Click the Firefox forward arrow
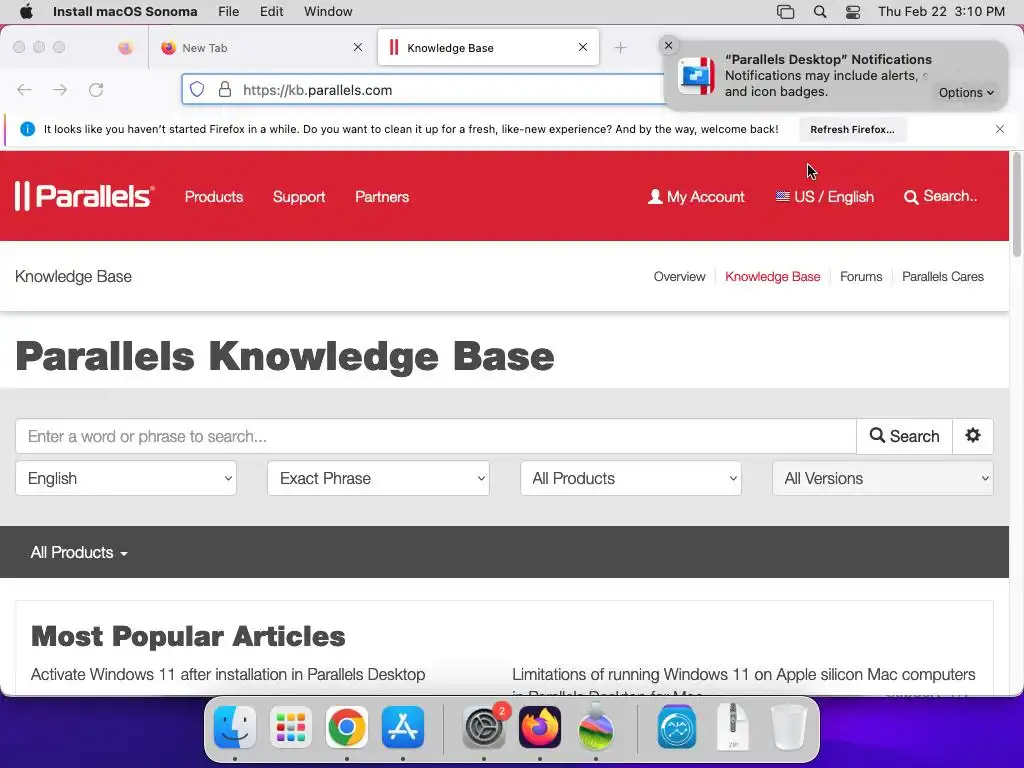Viewport: 1024px width, 768px height. [60, 90]
